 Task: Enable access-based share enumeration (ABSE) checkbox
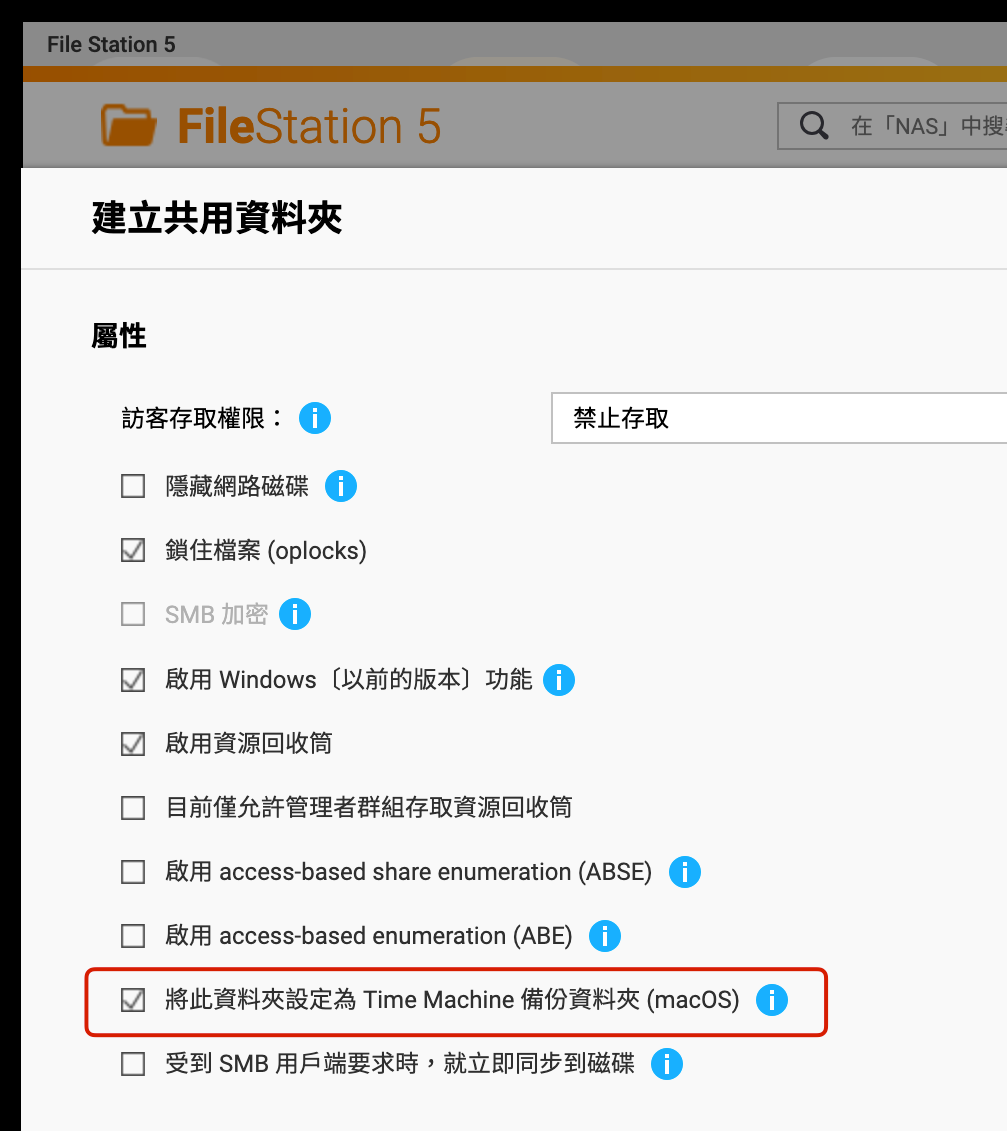(133, 872)
